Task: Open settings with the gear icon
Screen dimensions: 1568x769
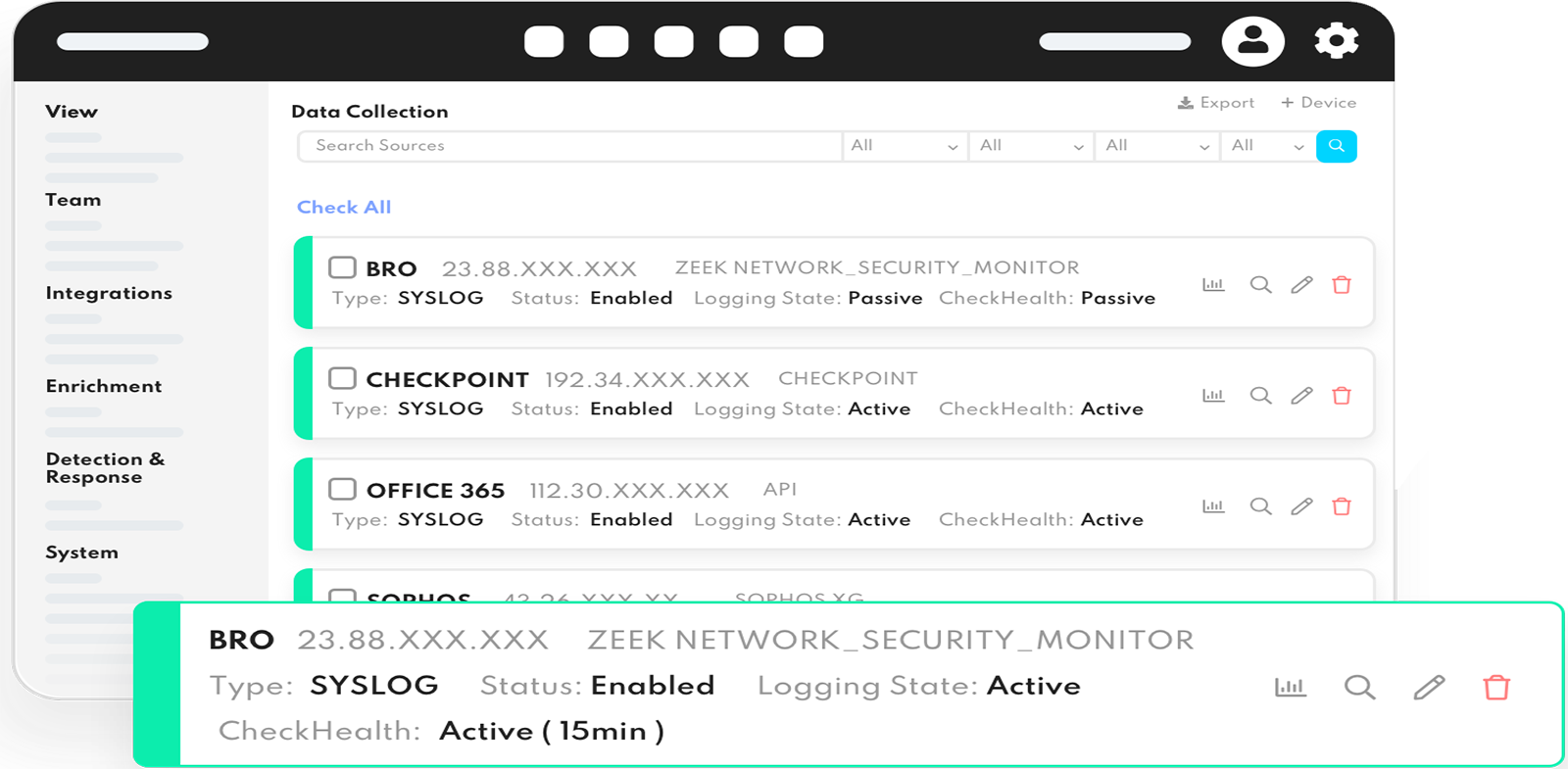Action: 1336,41
